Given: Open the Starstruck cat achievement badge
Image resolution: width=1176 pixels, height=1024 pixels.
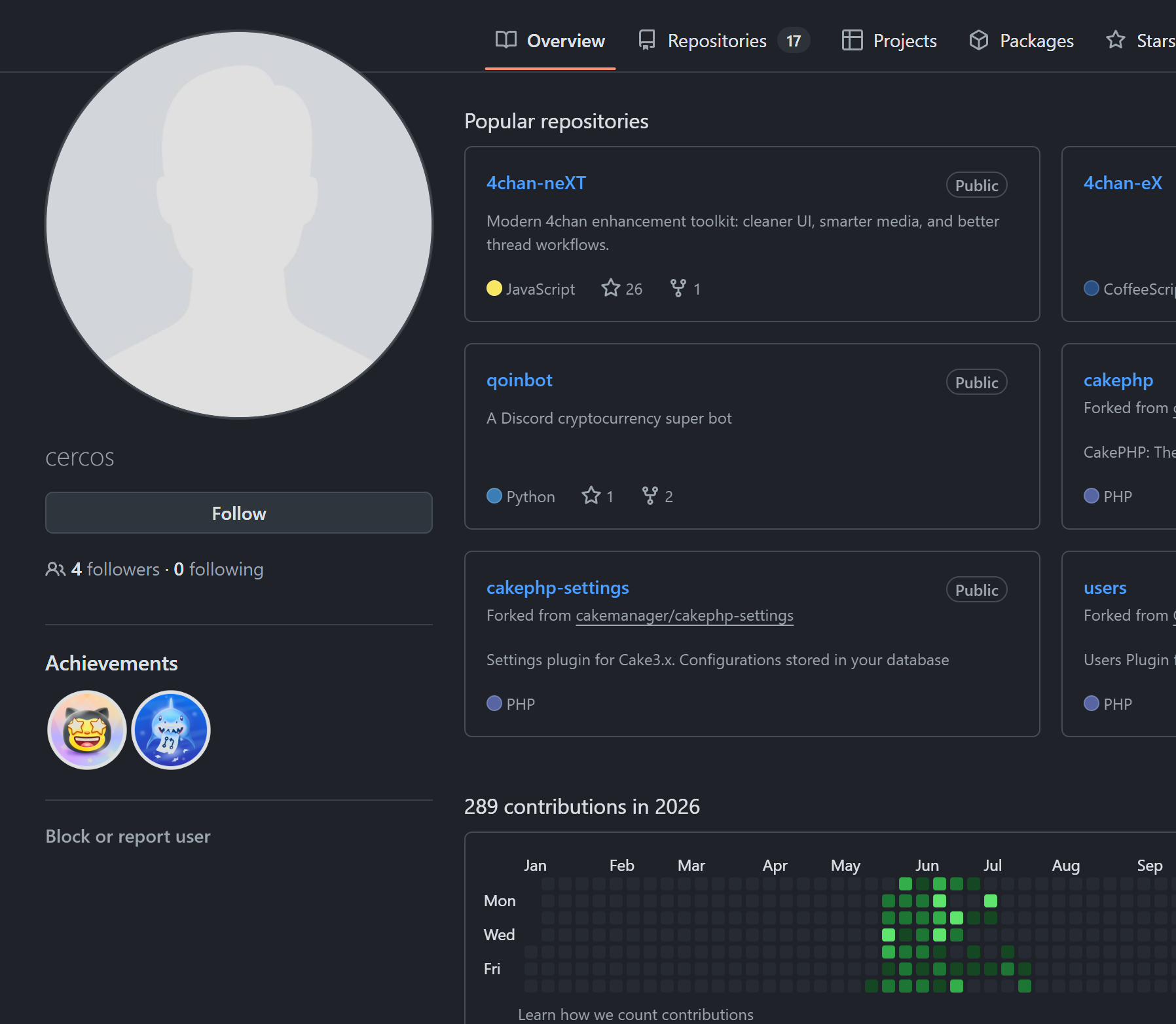Looking at the screenshot, I should click(x=86, y=730).
